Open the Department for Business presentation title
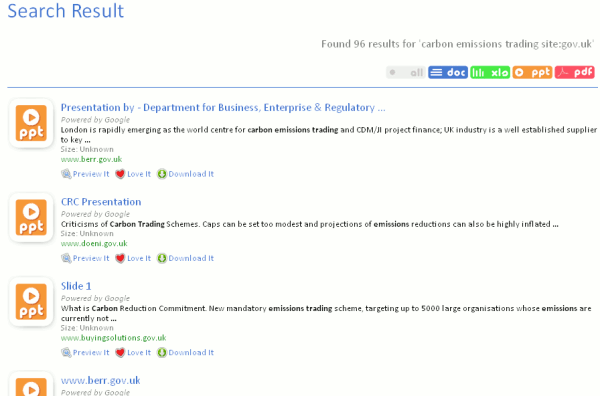 pyautogui.click(x=223, y=108)
